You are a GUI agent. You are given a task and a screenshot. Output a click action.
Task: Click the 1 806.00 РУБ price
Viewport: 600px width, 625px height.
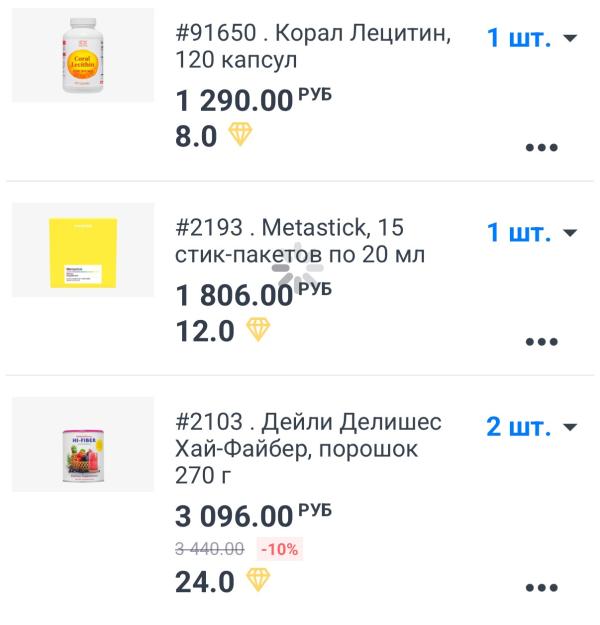click(x=253, y=294)
